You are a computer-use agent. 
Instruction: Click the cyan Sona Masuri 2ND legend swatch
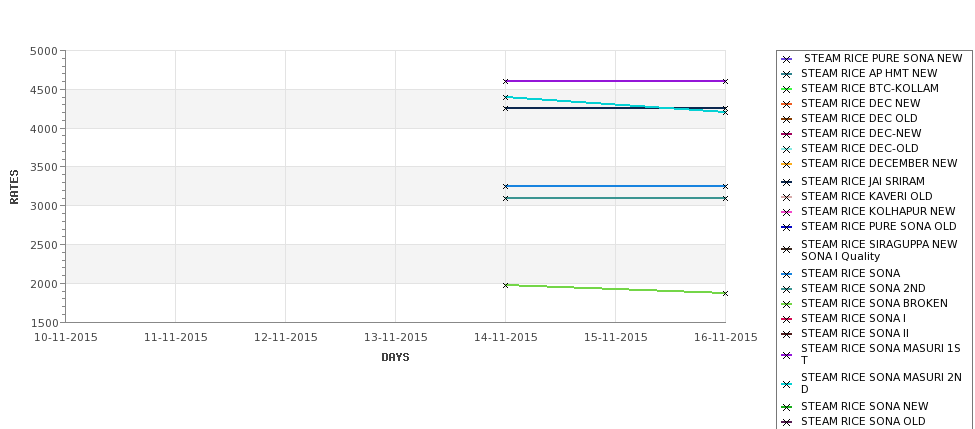coord(787,384)
